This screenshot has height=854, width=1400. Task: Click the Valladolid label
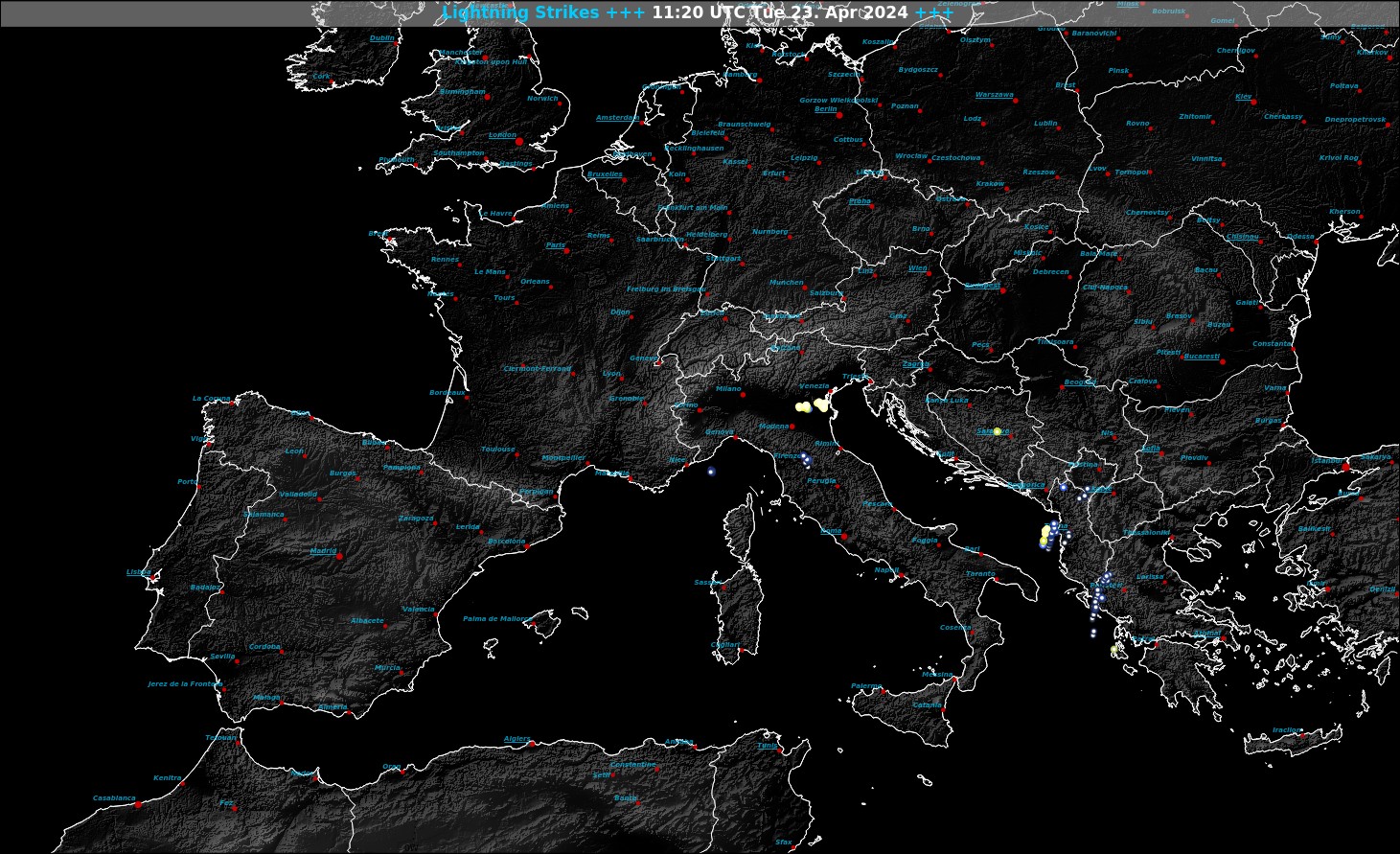pos(298,495)
